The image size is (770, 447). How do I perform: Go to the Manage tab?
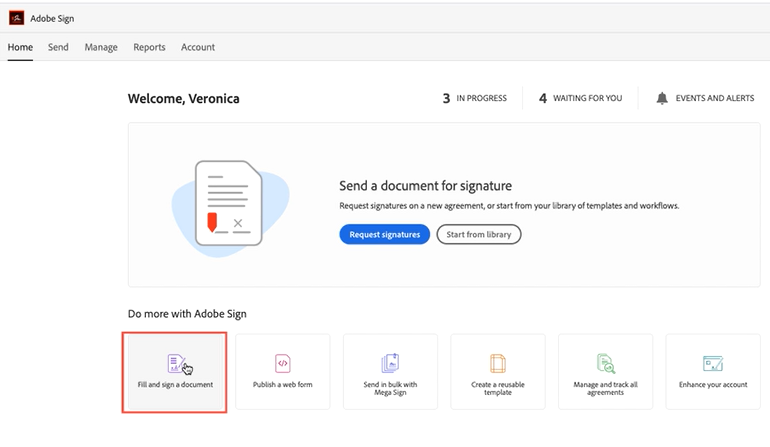click(101, 47)
